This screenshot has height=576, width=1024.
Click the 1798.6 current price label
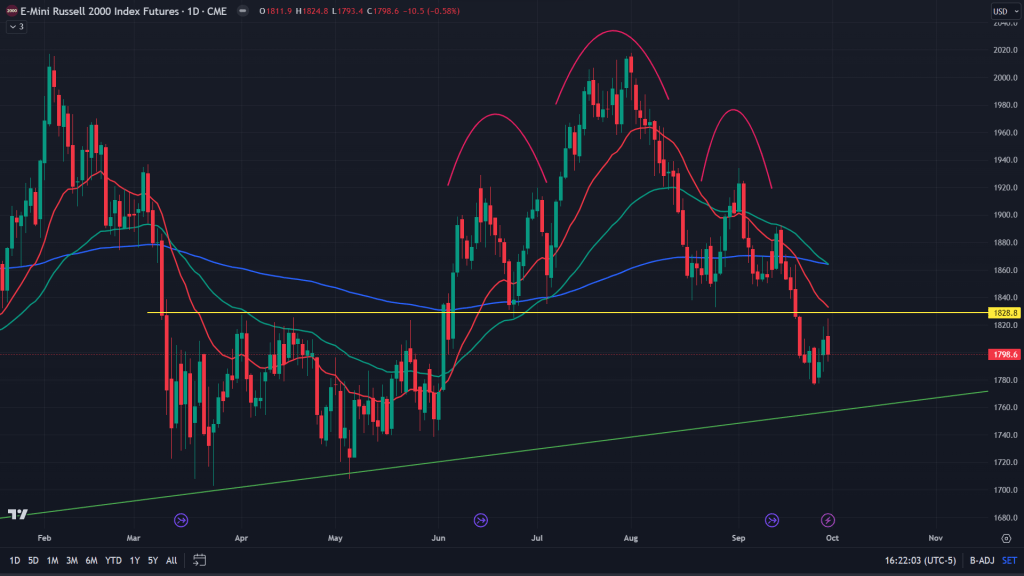pos(1003,354)
